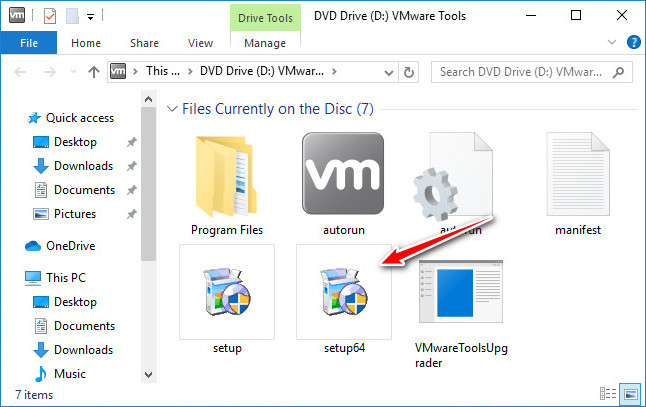Switch to large thumbnails view icon

[x=631, y=394]
